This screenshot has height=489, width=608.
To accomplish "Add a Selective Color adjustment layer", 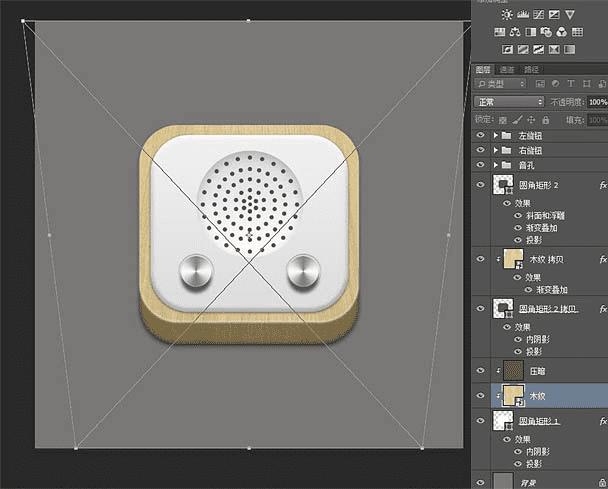I will pyautogui.click(x=554, y=49).
